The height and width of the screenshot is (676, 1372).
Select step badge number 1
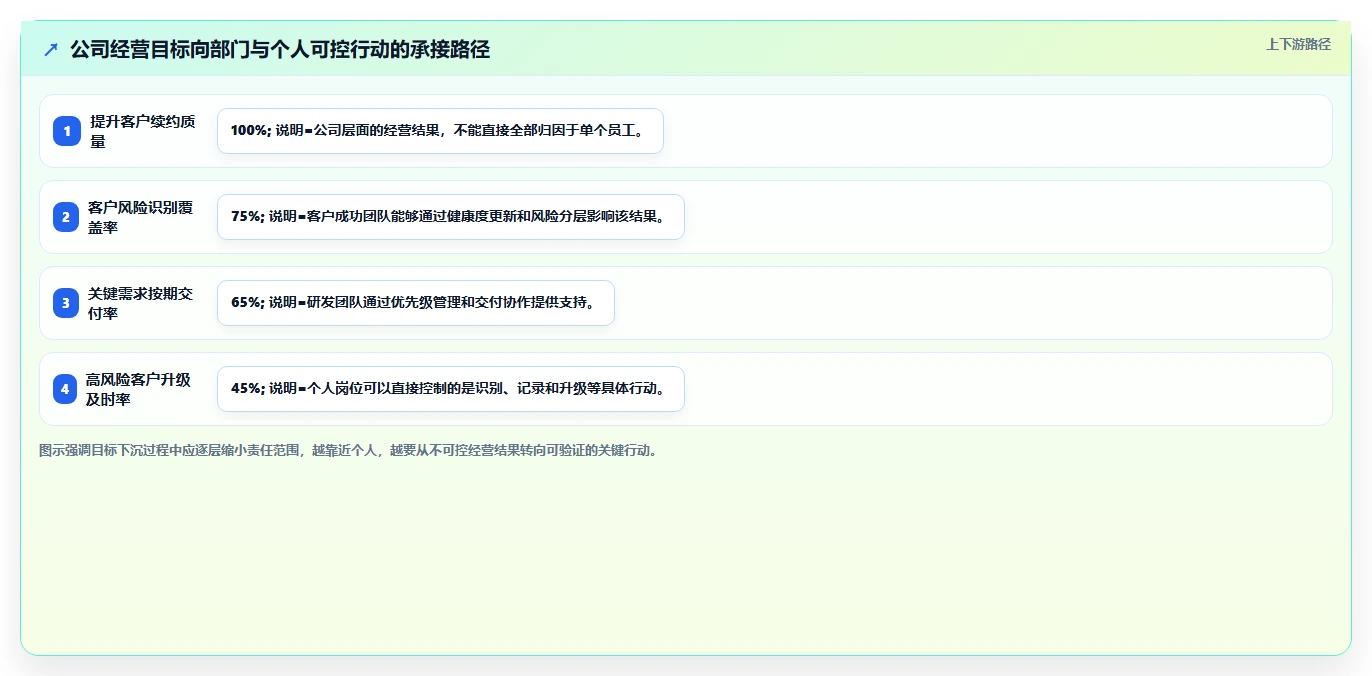(66, 131)
